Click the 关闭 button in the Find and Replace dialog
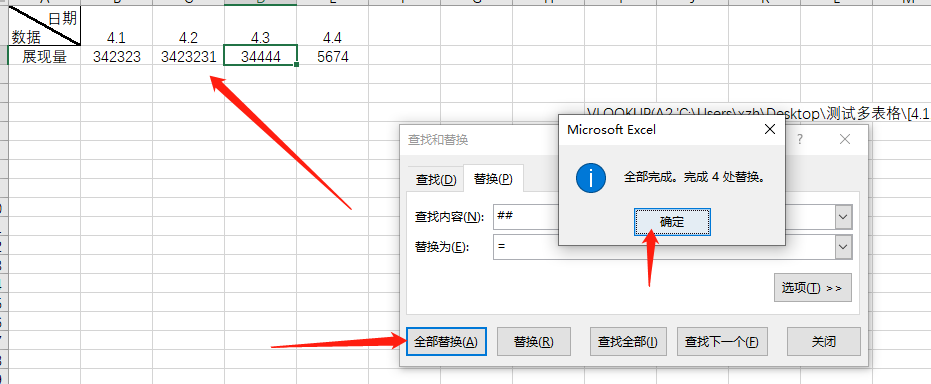The image size is (931, 384). click(824, 342)
